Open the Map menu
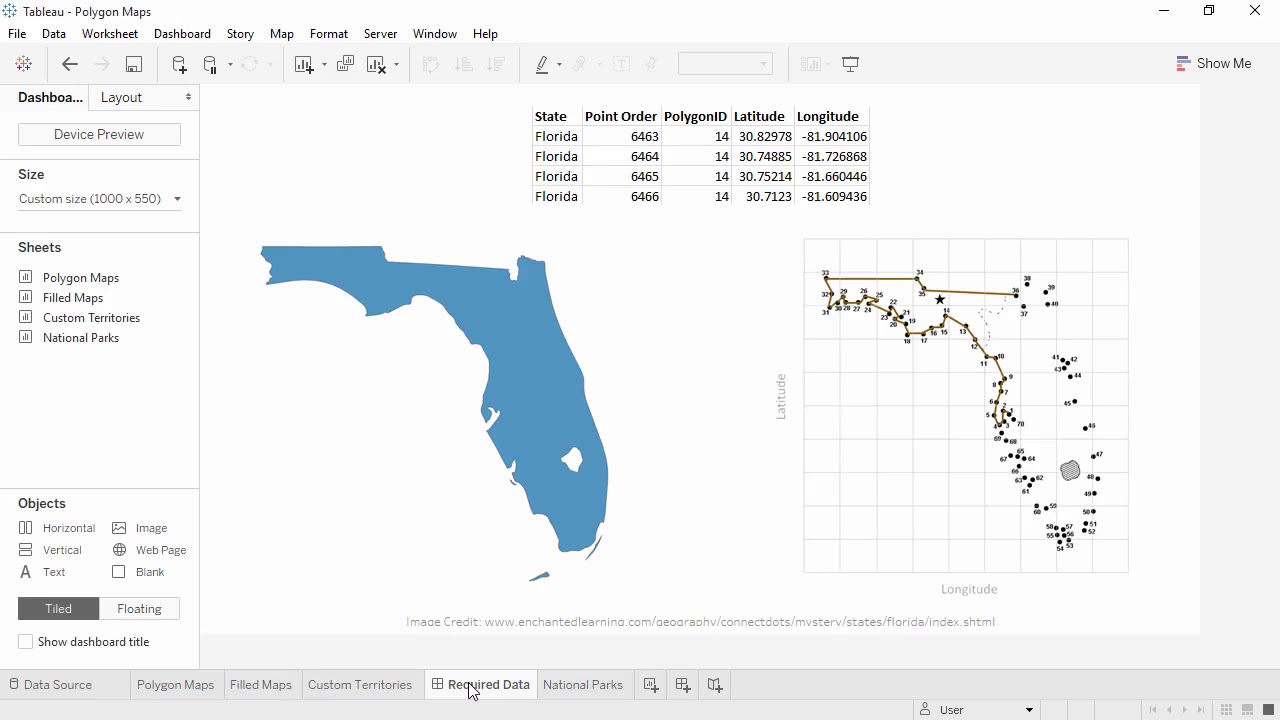The width and height of the screenshot is (1280, 720). [x=282, y=34]
